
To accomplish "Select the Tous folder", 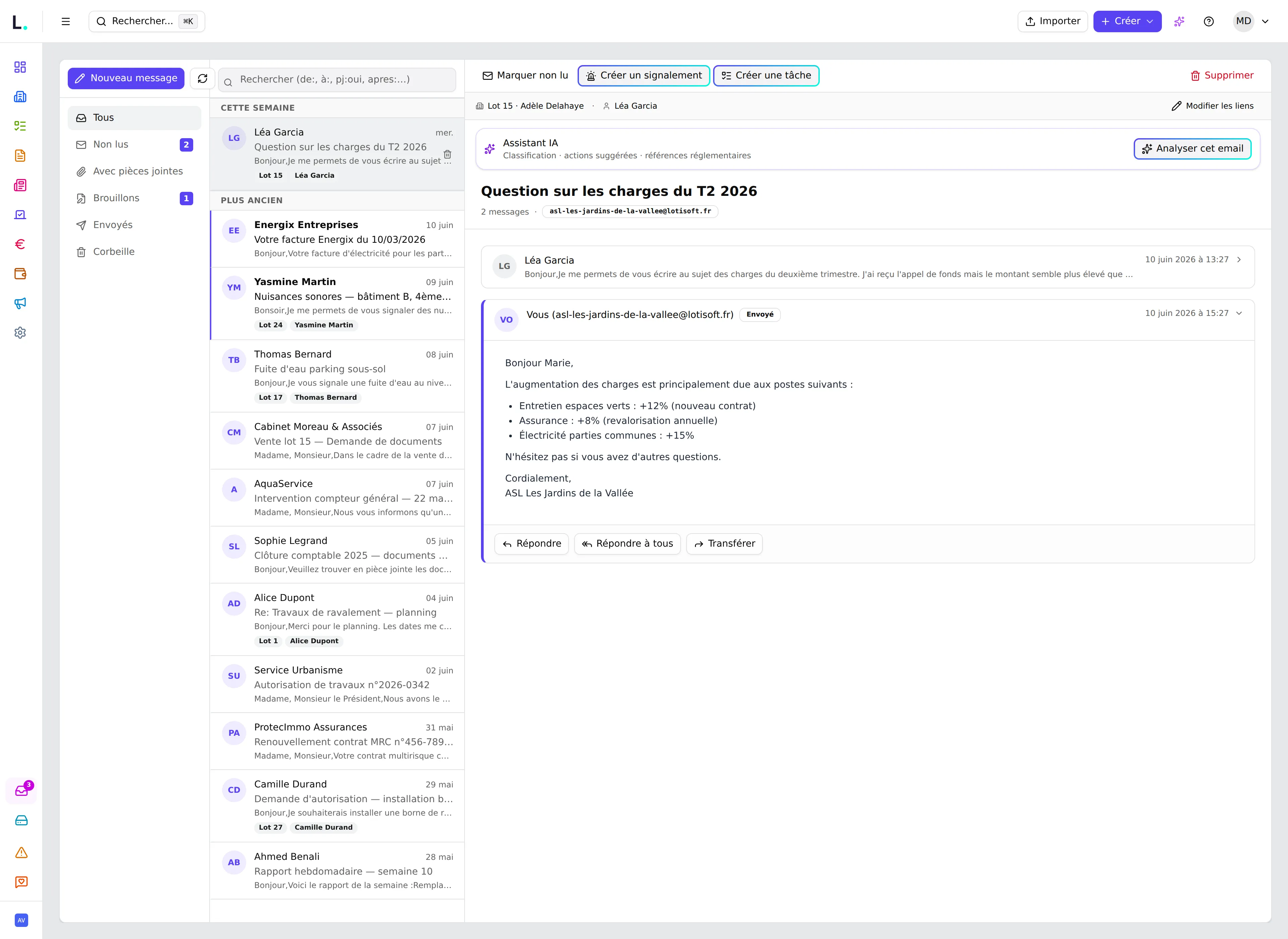I will tap(134, 118).
